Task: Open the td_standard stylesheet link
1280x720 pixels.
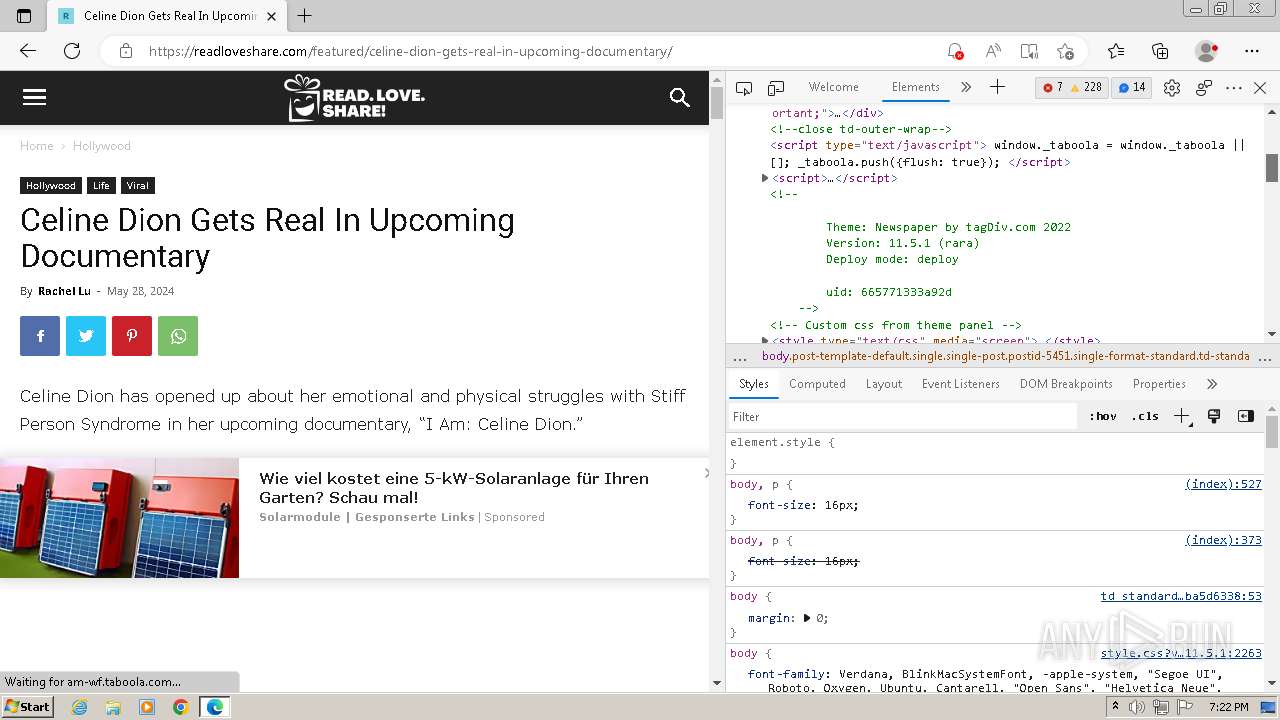Action: tap(1181, 596)
